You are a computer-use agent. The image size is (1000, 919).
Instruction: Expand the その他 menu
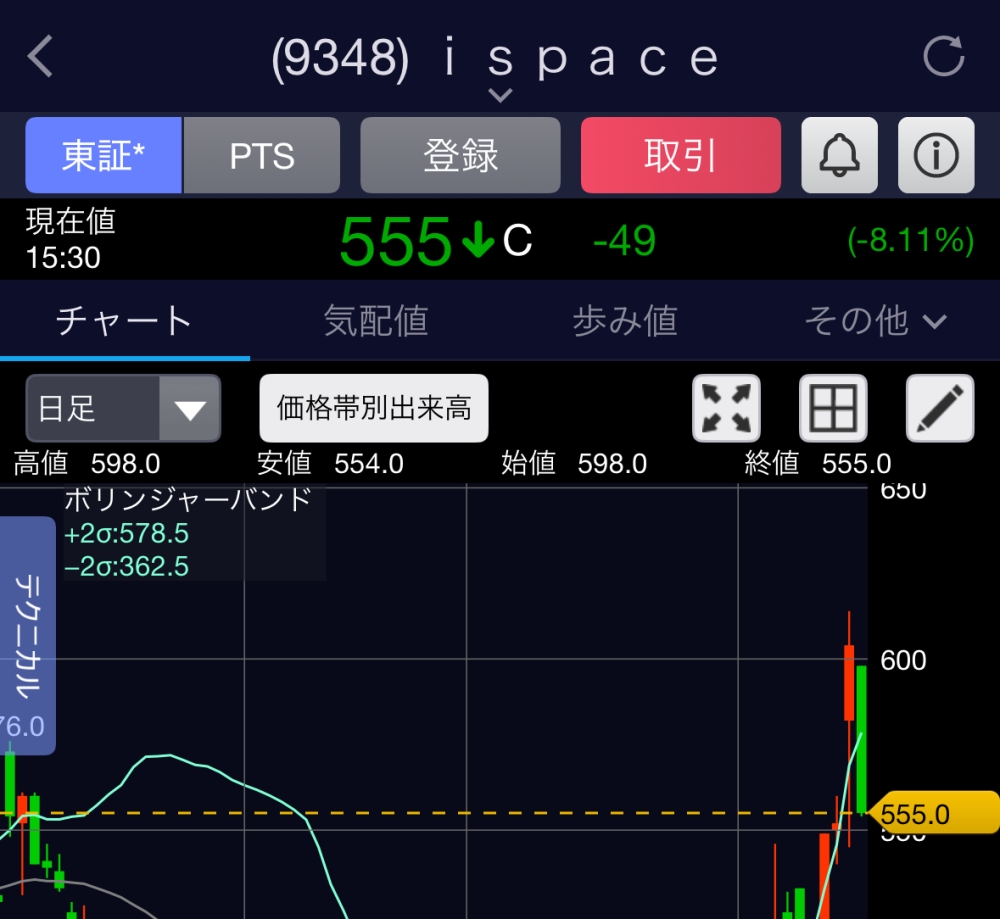875,321
